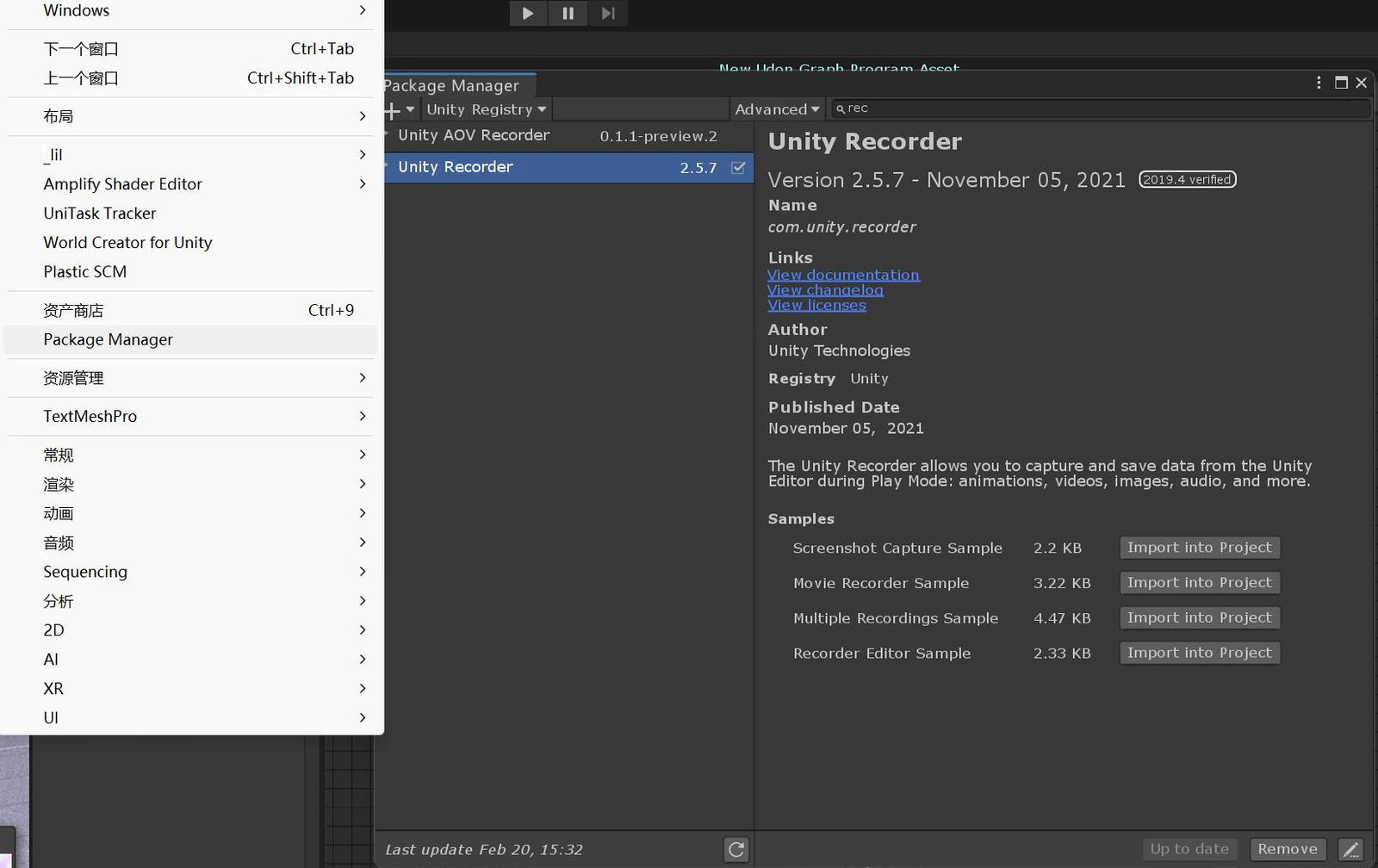The image size is (1378, 868).
Task: Expand the Amplify Shader Editor submenu
Action: tap(191, 184)
